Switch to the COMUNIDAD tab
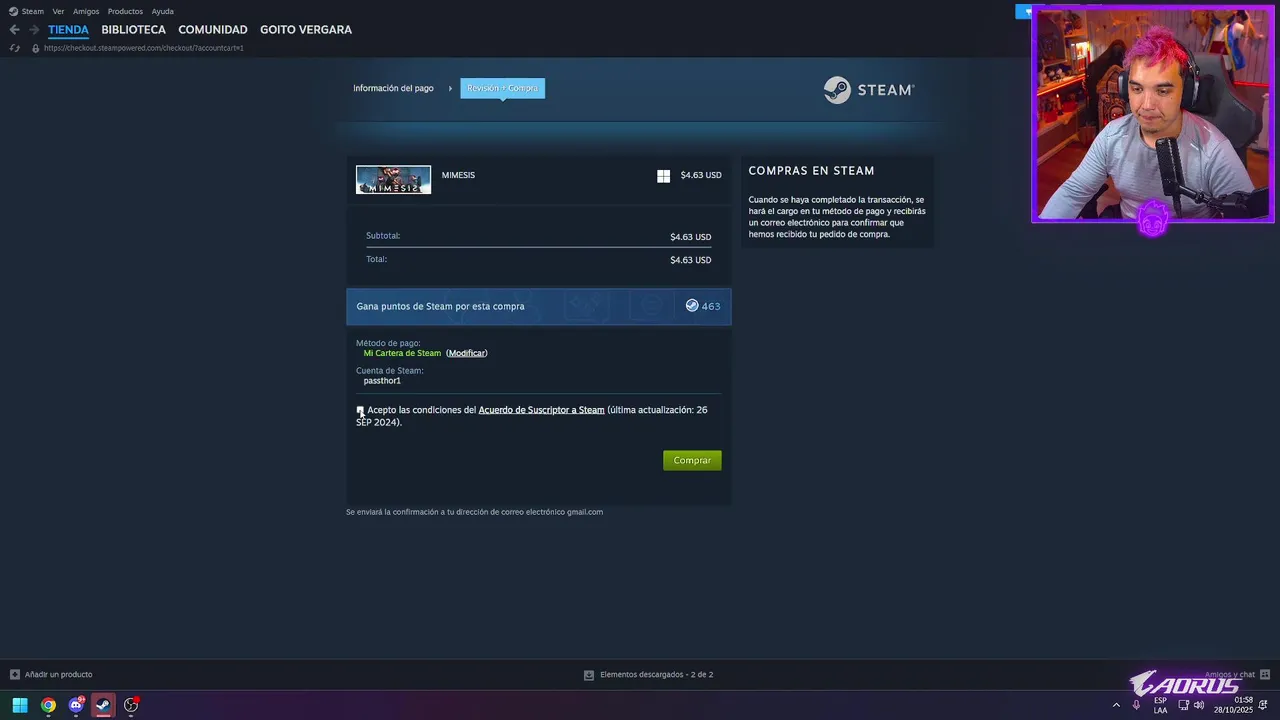This screenshot has width=1280, height=720. 213,30
